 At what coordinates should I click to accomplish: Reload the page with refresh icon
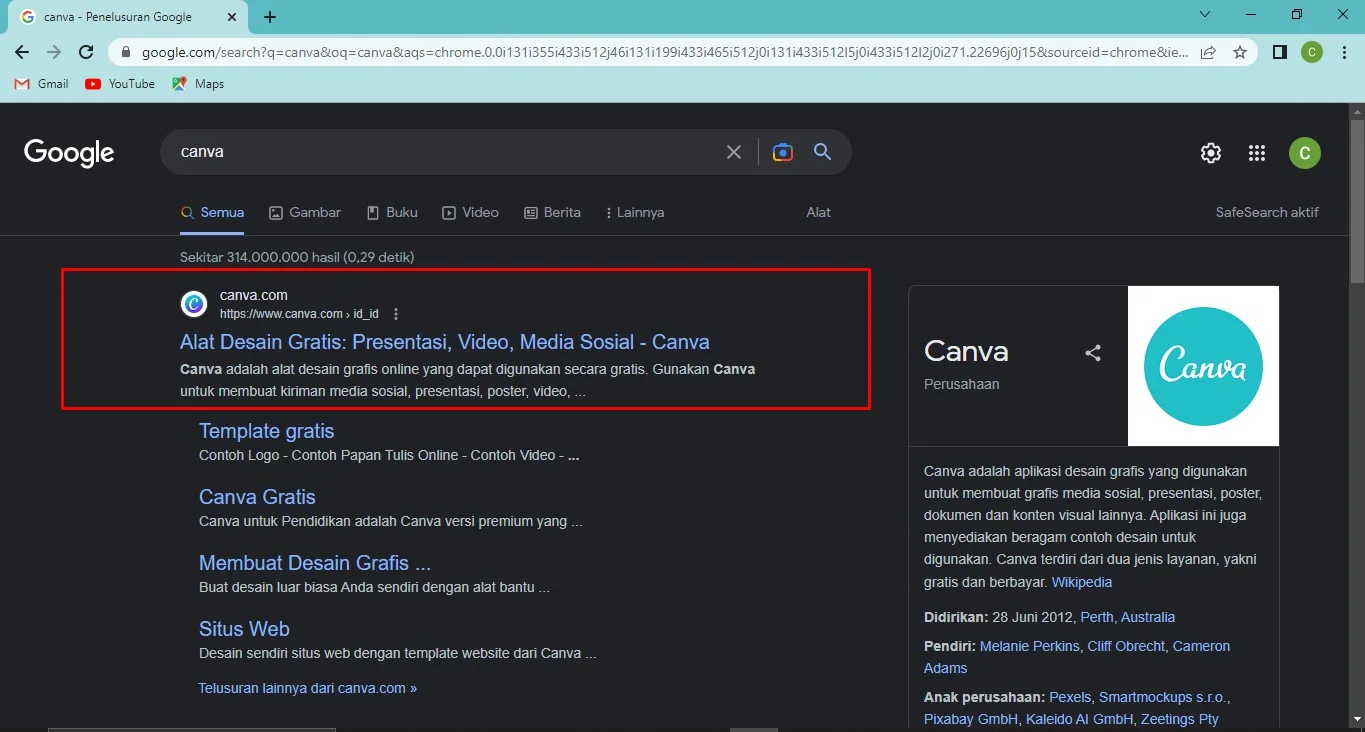(86, 52)
